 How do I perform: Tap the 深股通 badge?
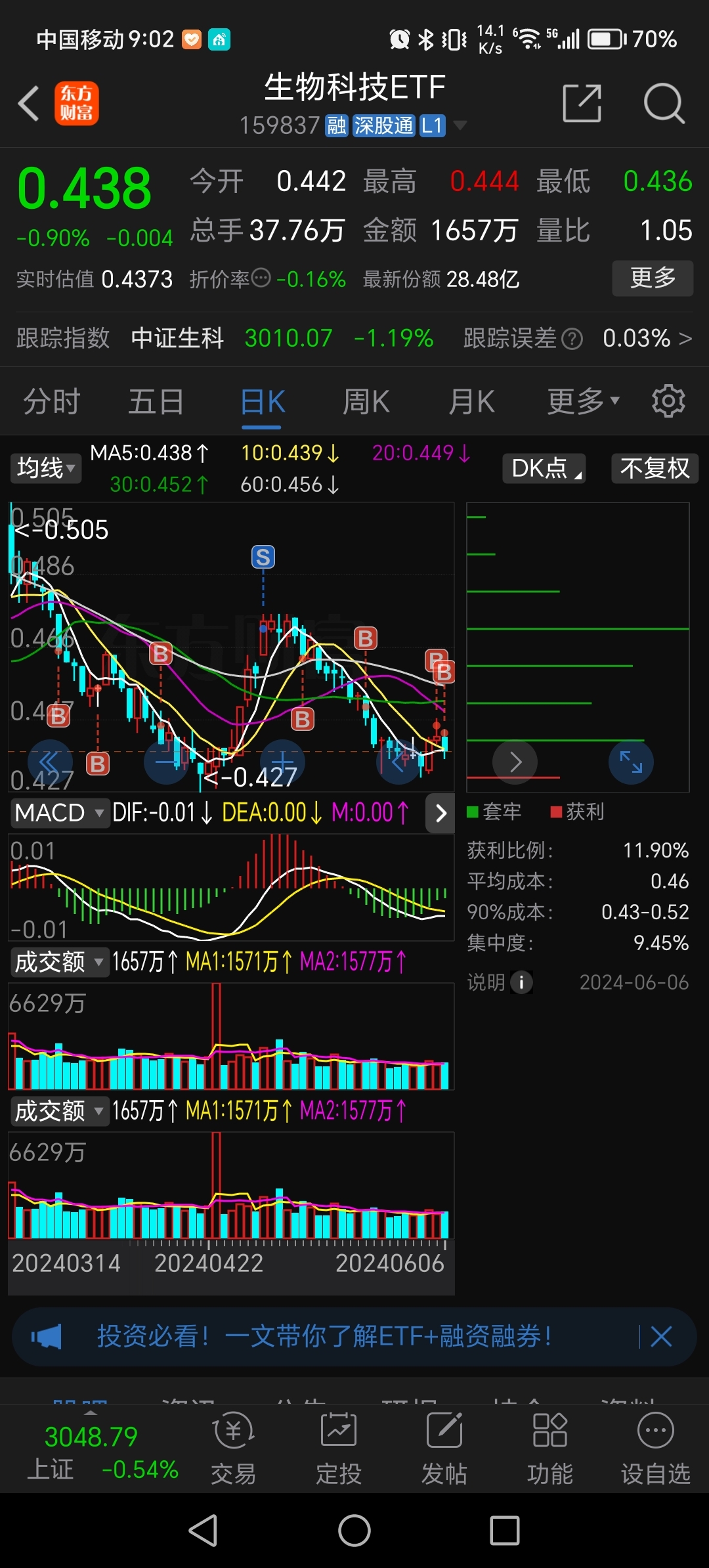click(384, 125)
